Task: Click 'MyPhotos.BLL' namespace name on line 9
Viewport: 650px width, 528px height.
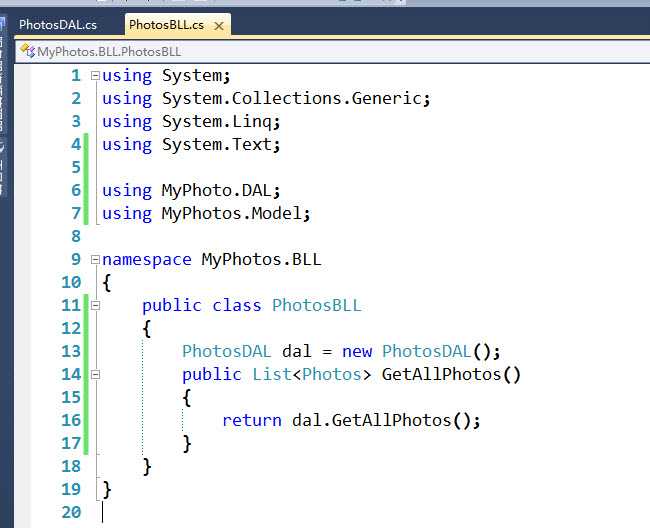Action: click(262, 260)
